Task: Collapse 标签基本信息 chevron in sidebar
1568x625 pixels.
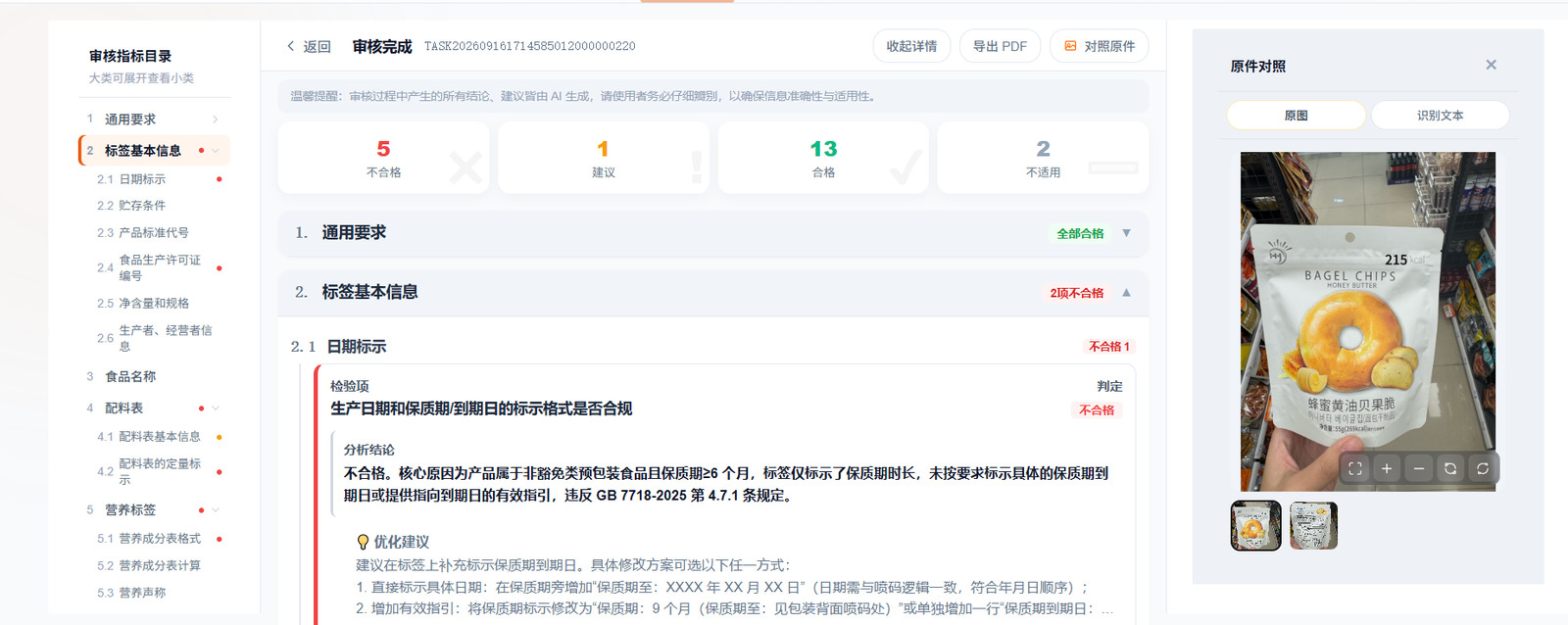Action: 216,151
